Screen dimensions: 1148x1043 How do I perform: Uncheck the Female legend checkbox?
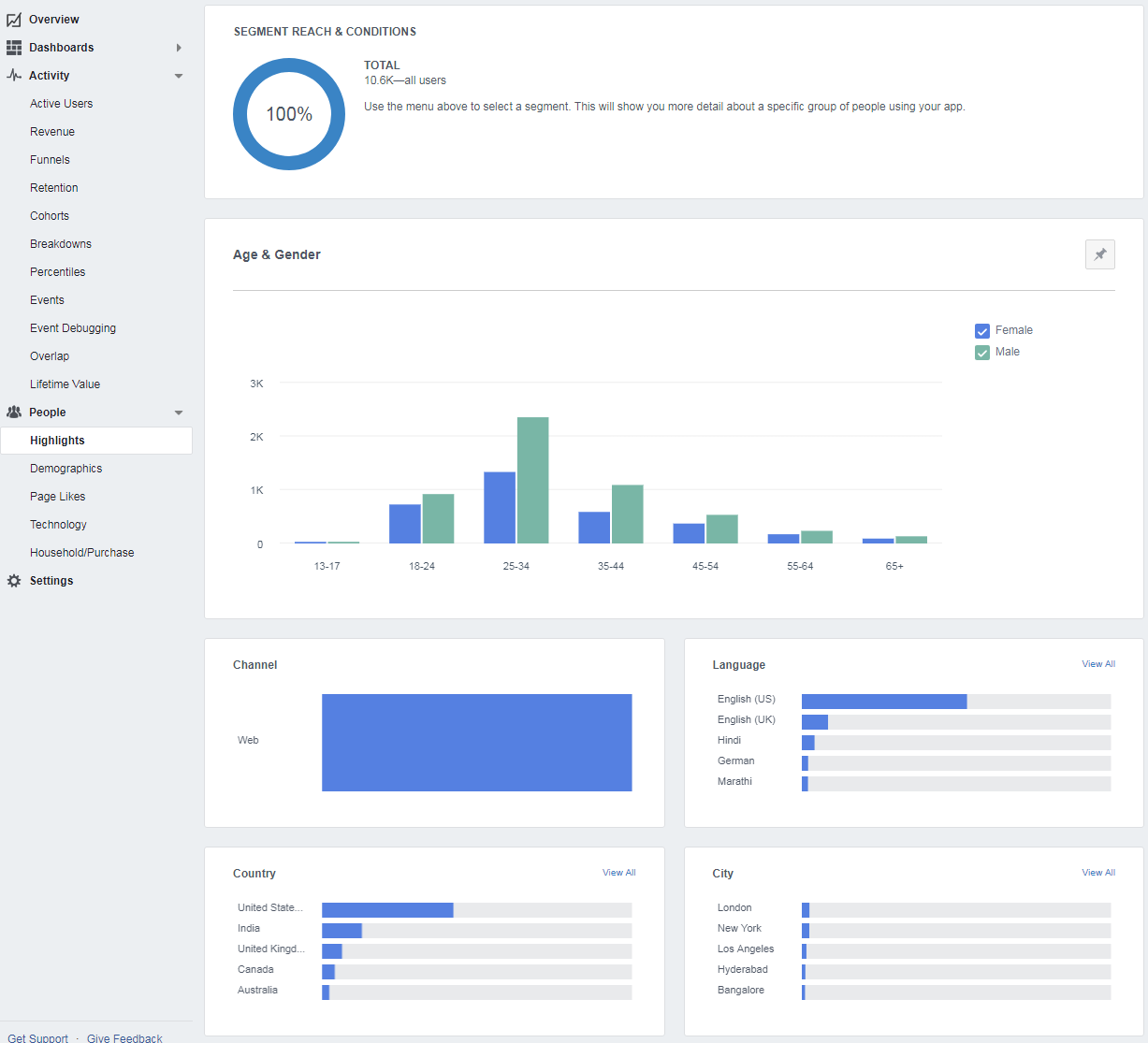pyautogui.click(x=981, y=330)
